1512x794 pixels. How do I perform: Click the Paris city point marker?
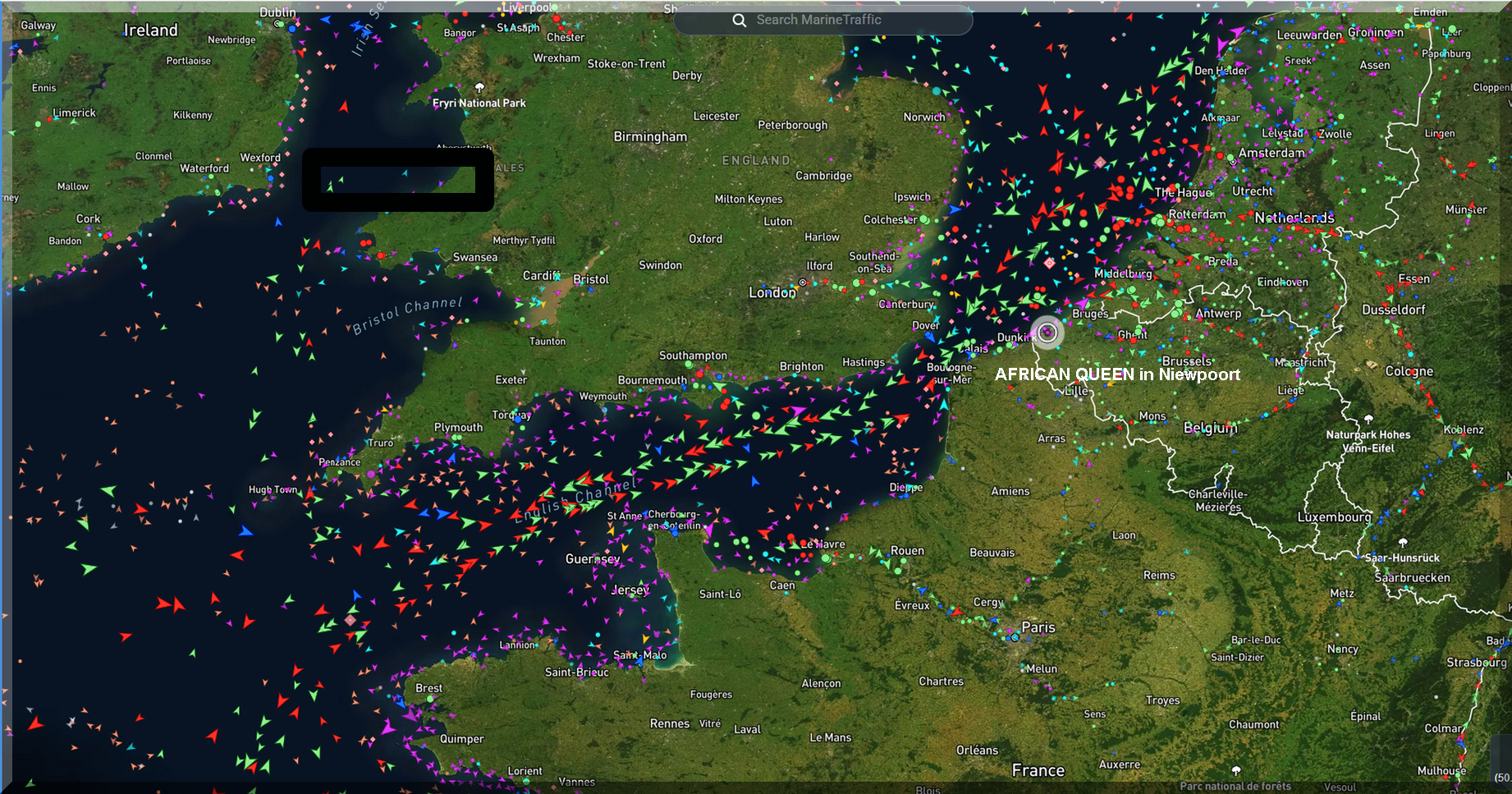[1015, 637]
